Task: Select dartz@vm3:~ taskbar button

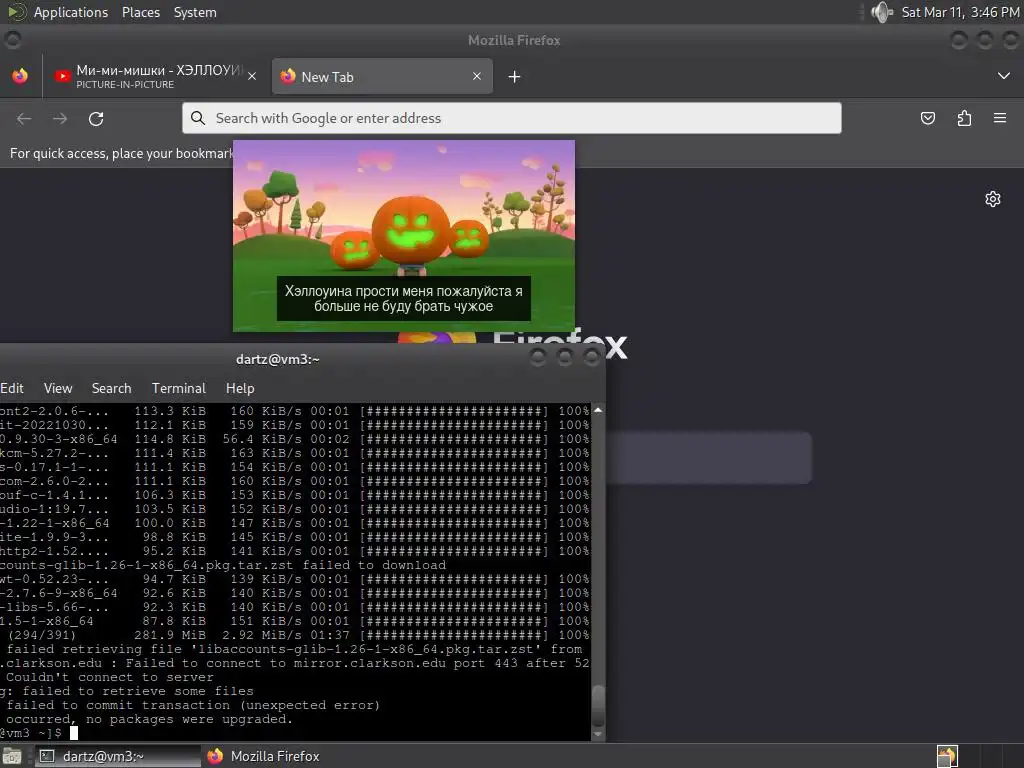Action: [x=116, y=756]
